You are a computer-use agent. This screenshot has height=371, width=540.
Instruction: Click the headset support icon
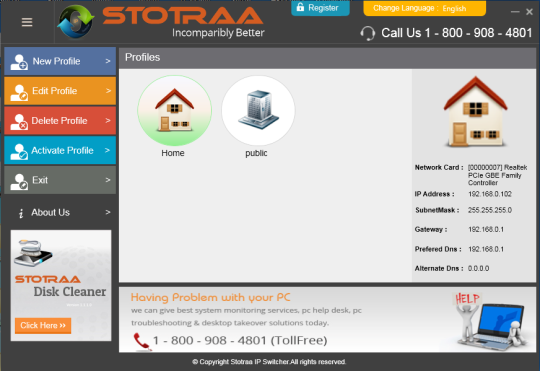368,33
